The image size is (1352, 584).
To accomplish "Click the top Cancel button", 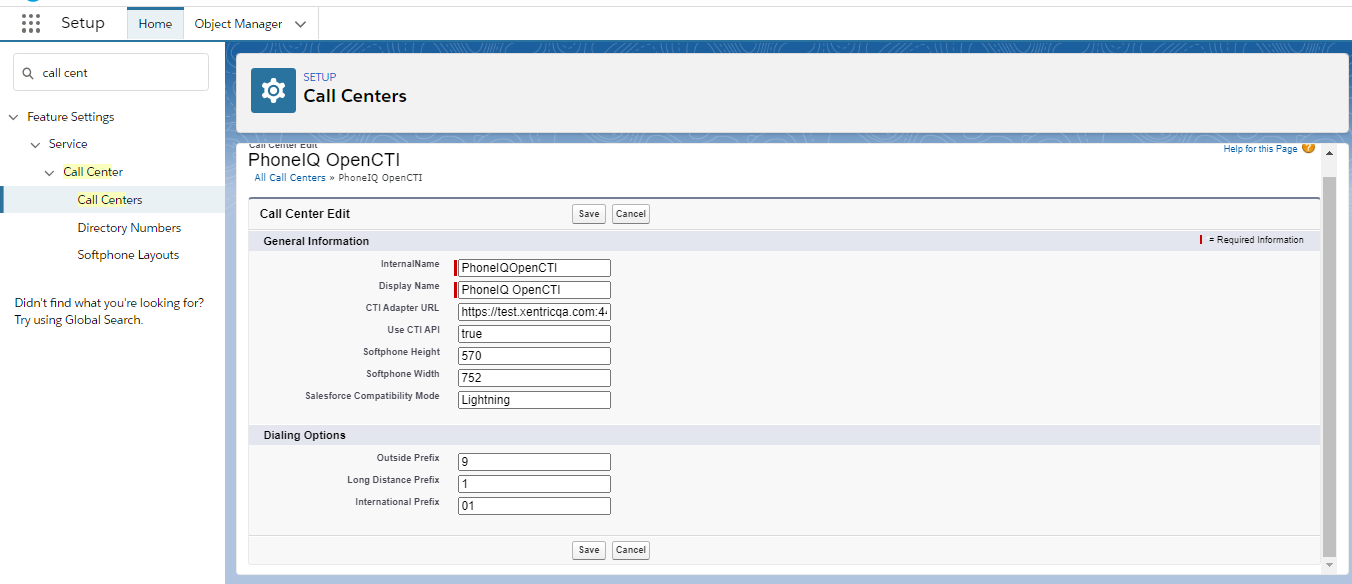I will tap(631, 214).
